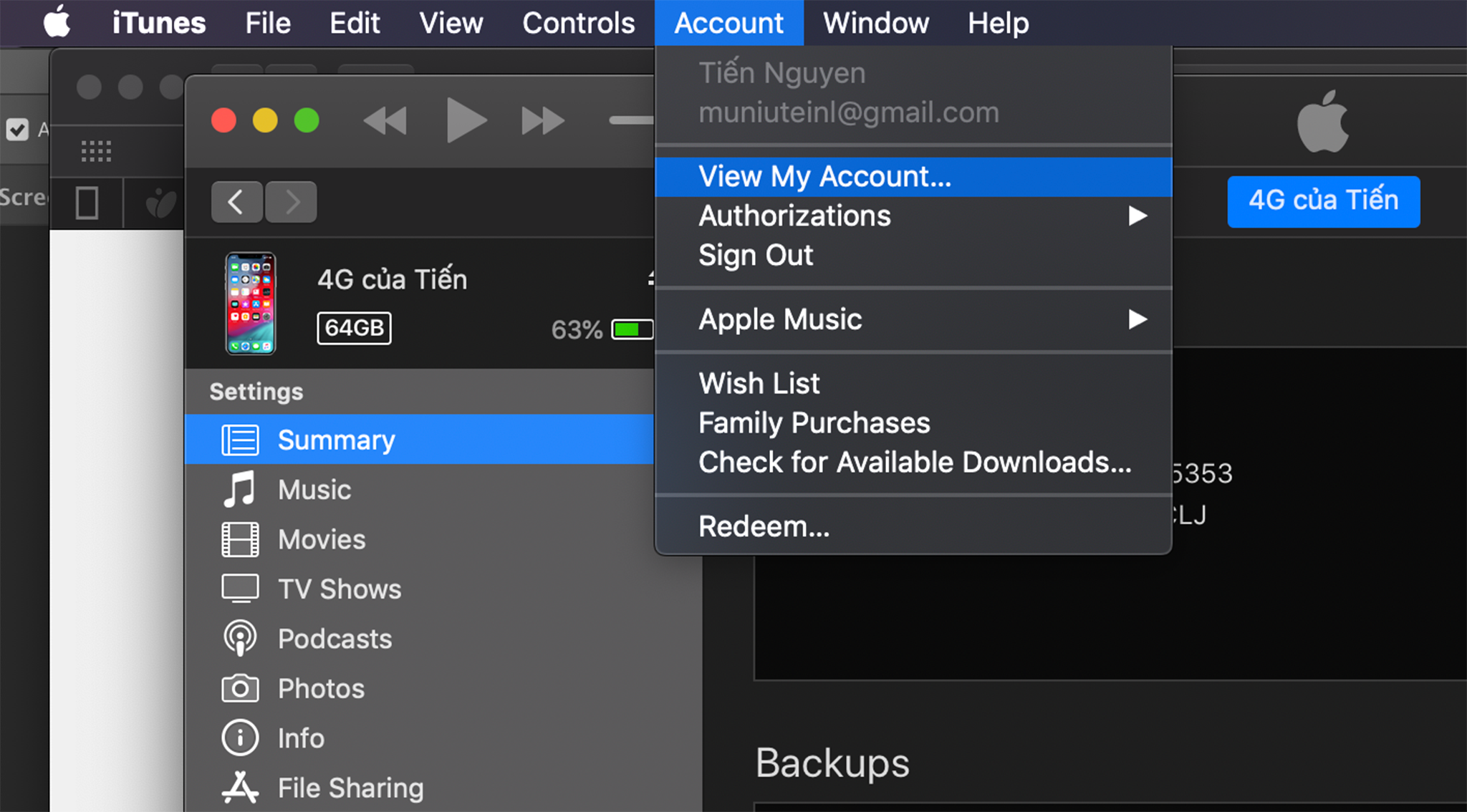Select Sign Out
Image resolution: width=1467 pixels, height=812 pixels.
913,256
